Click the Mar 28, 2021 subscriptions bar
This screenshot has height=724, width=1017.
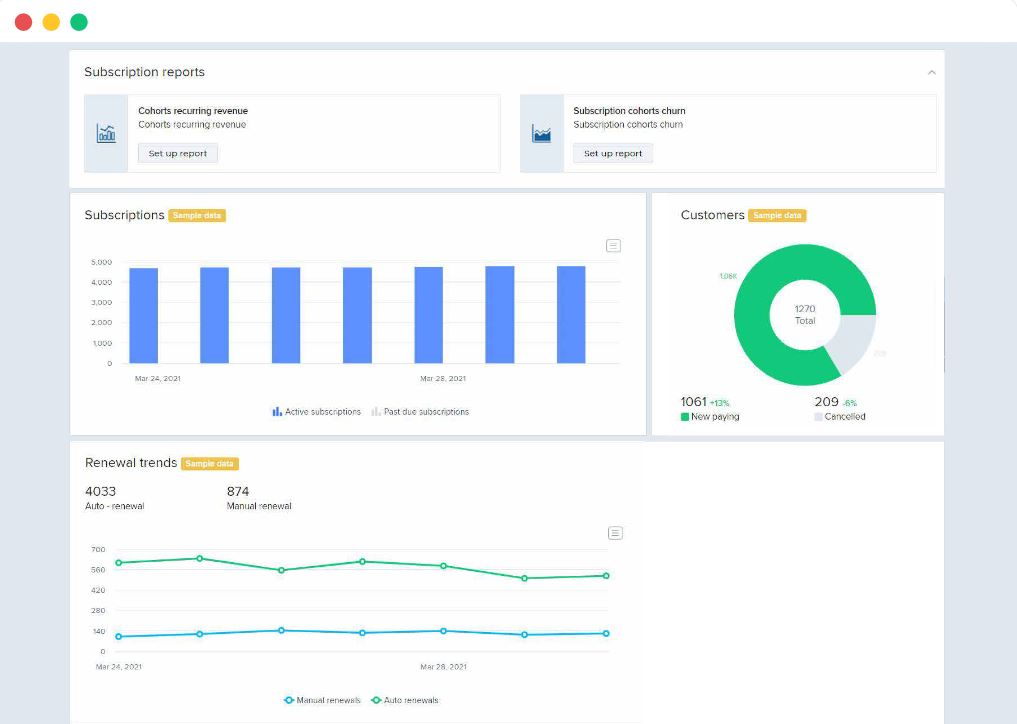(429, 315)
